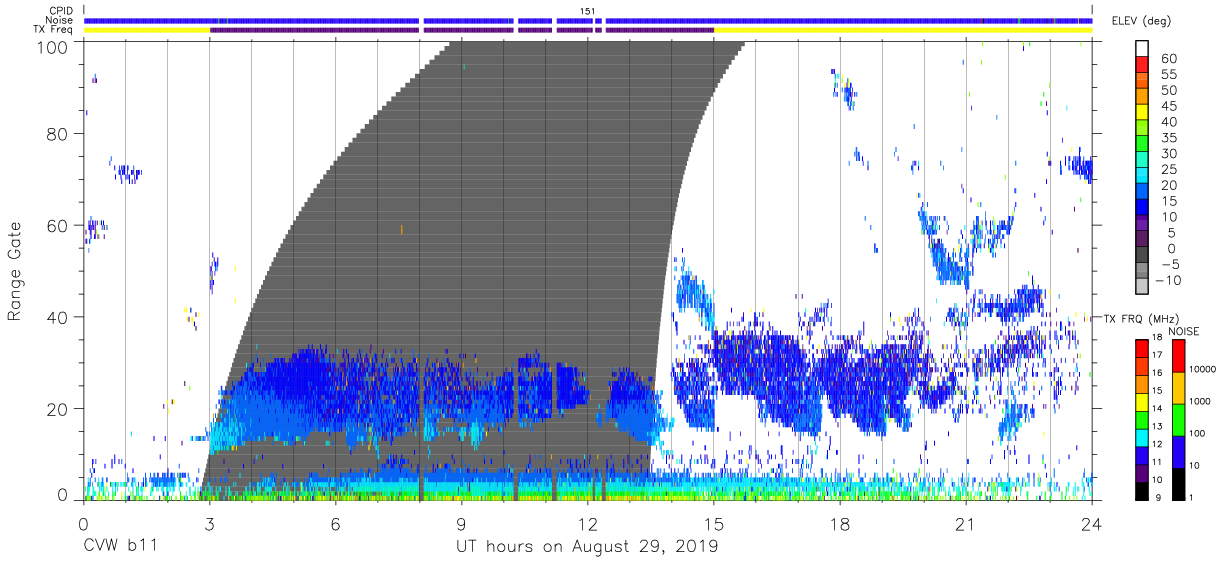Image resolution: width=1228 pixels, height=567 pixels.
Task: Click the Range Gate tick label '80'
Action: [59, 134]
